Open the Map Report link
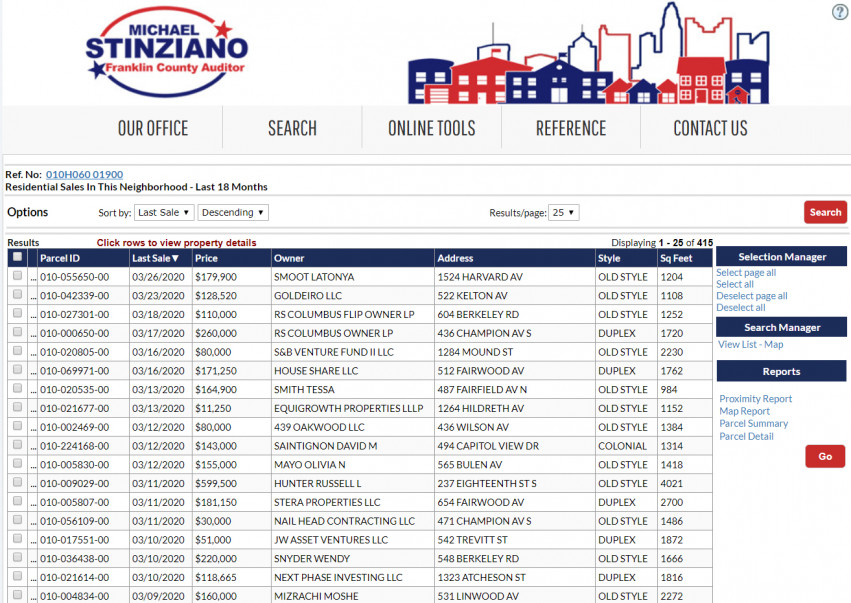 point(745,411)
